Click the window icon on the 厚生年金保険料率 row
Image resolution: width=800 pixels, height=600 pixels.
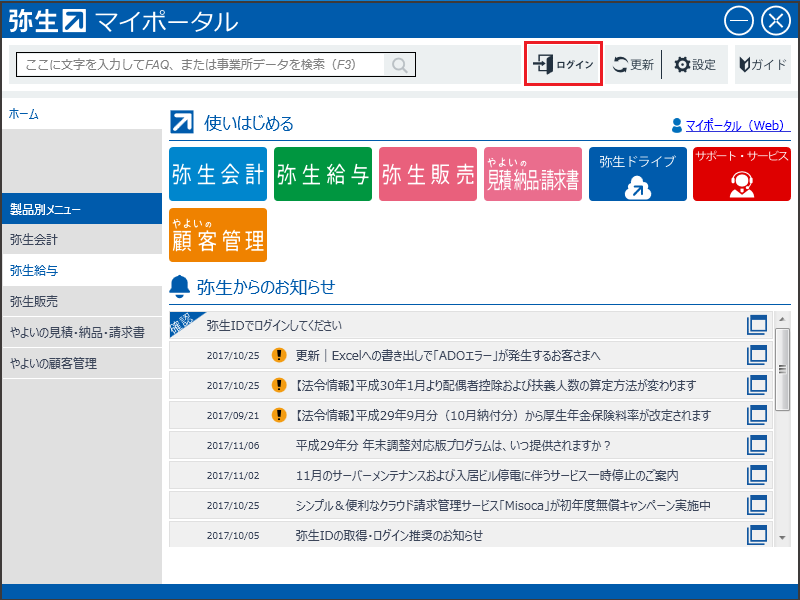click(x=757, y=415)
